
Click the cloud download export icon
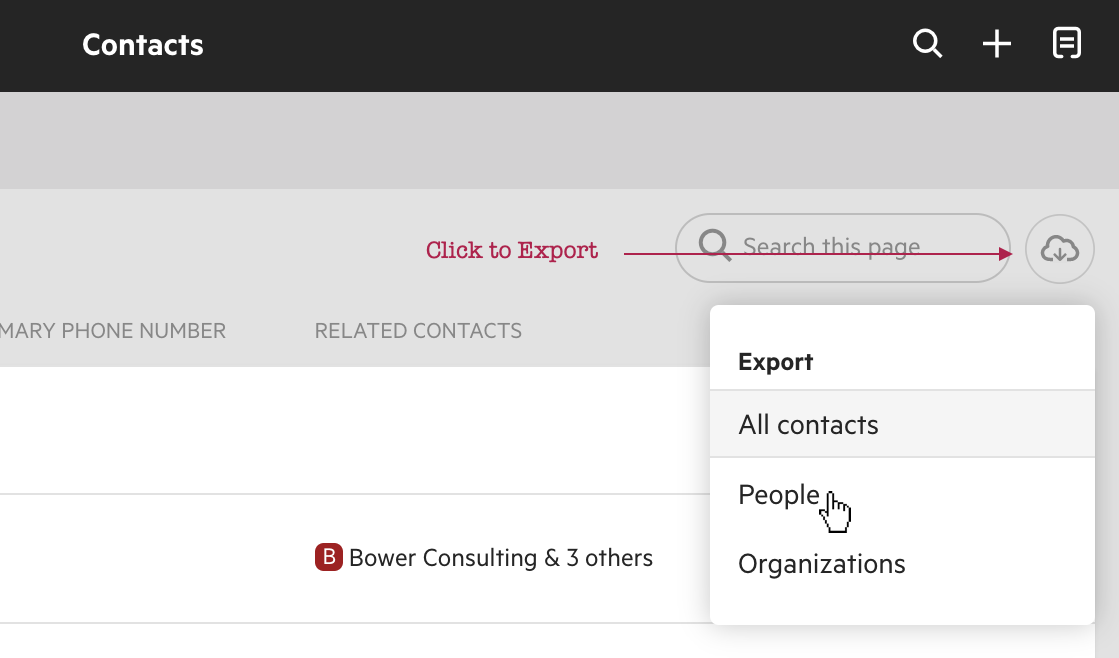(x=1060, y=249)
